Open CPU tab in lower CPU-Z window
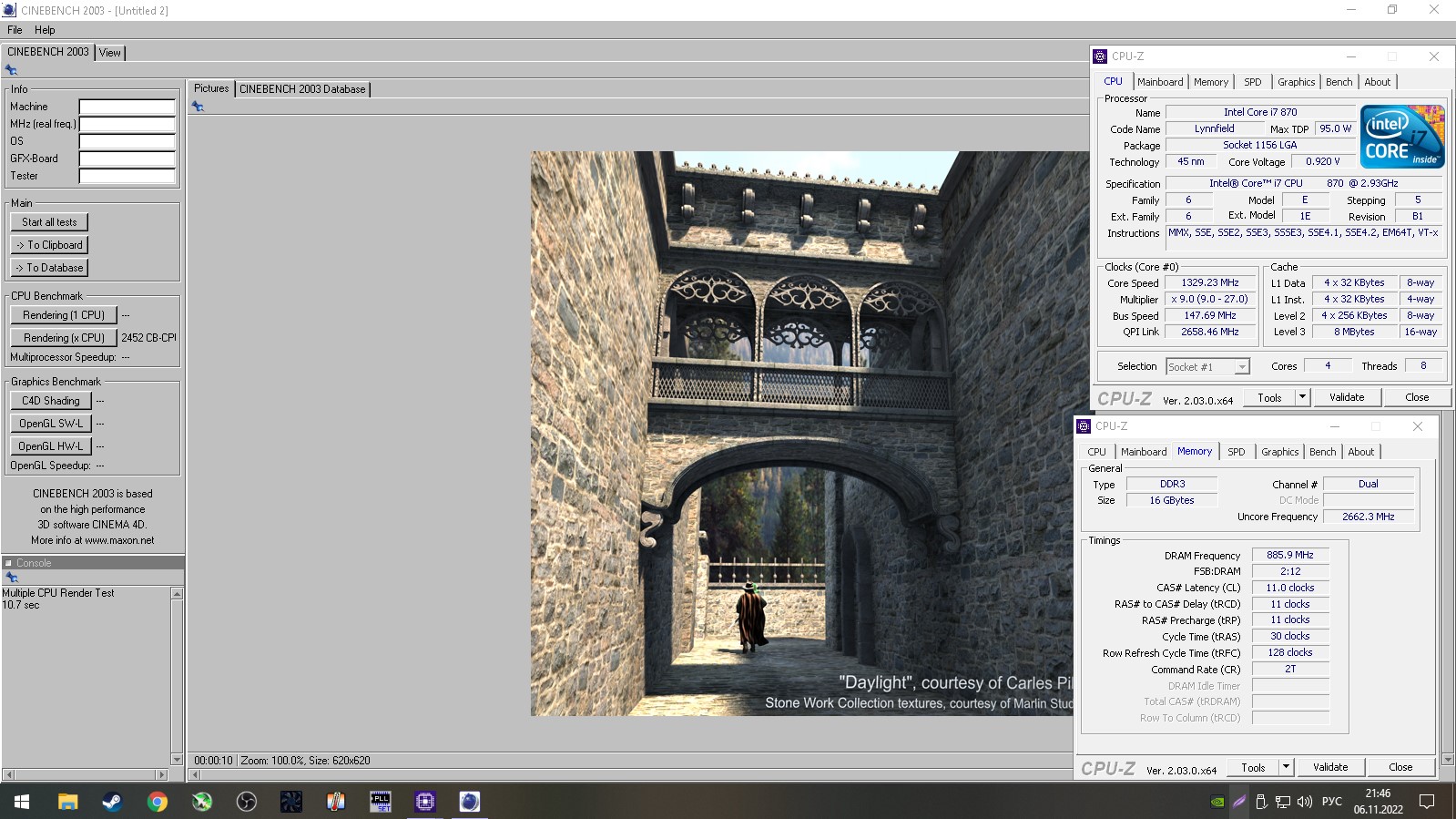The height and width of the screenshot is (819, 1456). coord(1096,452)
